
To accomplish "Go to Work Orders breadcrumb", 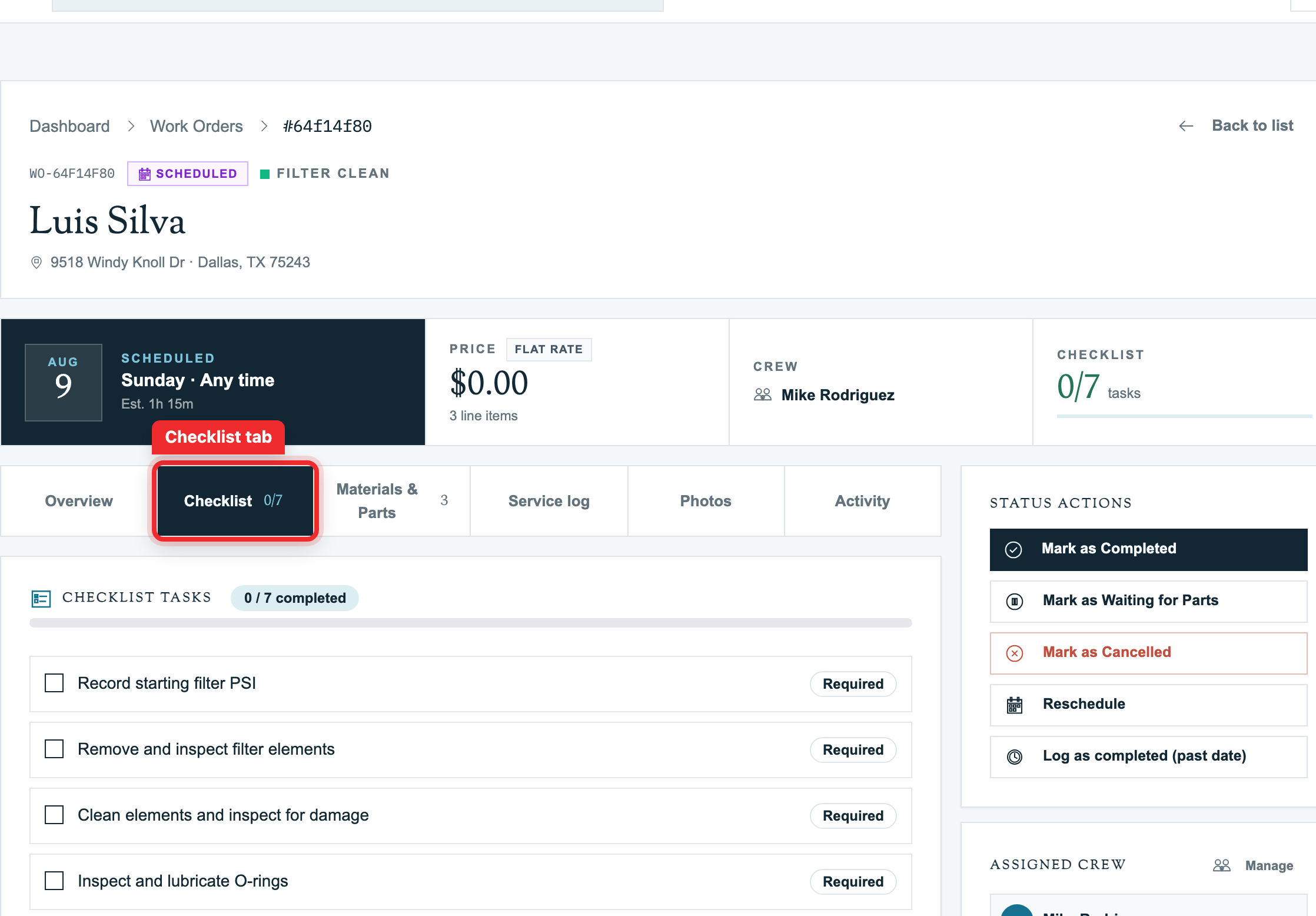I will pos(197,126).
